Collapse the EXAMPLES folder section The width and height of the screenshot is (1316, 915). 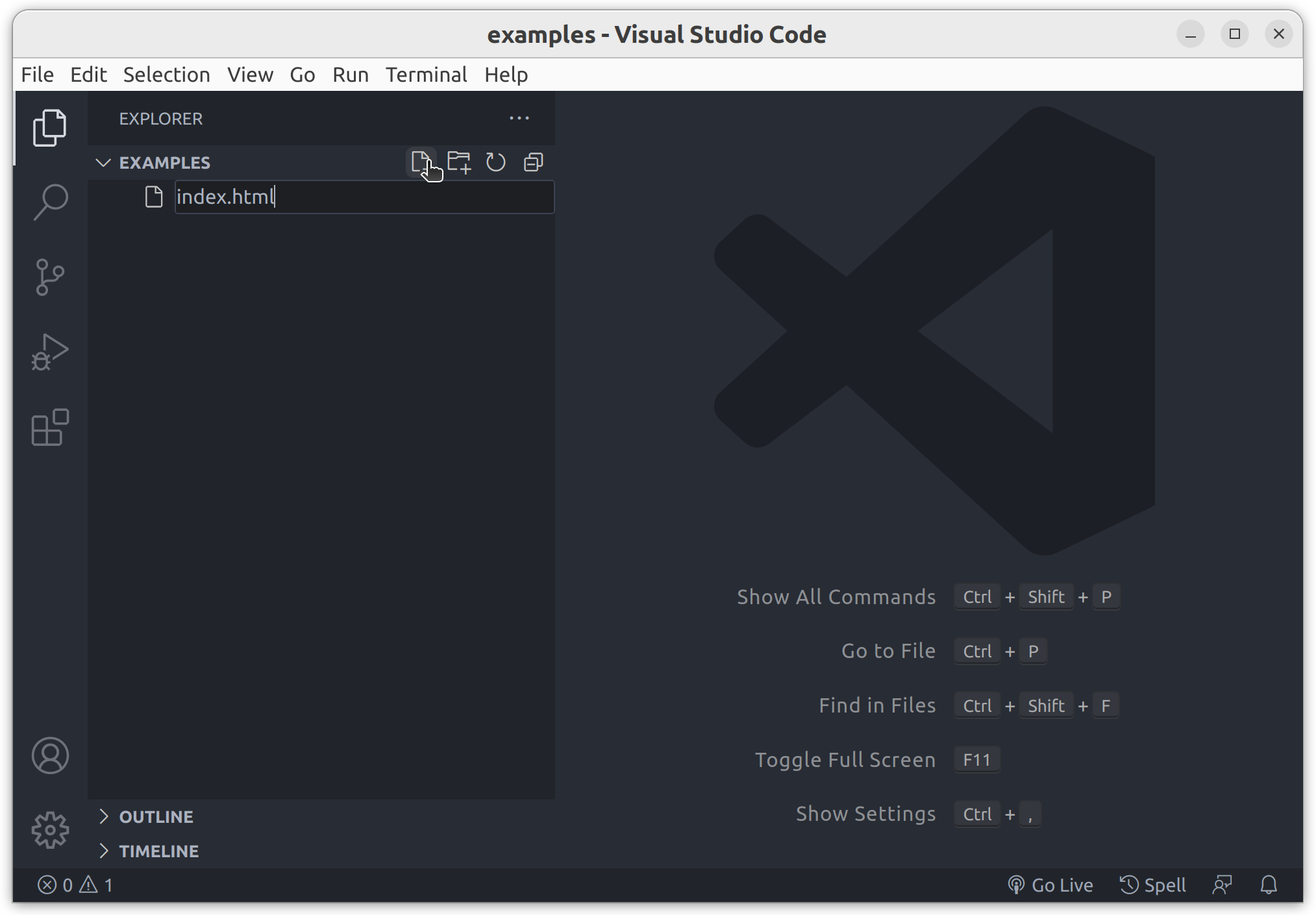[x=103, y=162]
